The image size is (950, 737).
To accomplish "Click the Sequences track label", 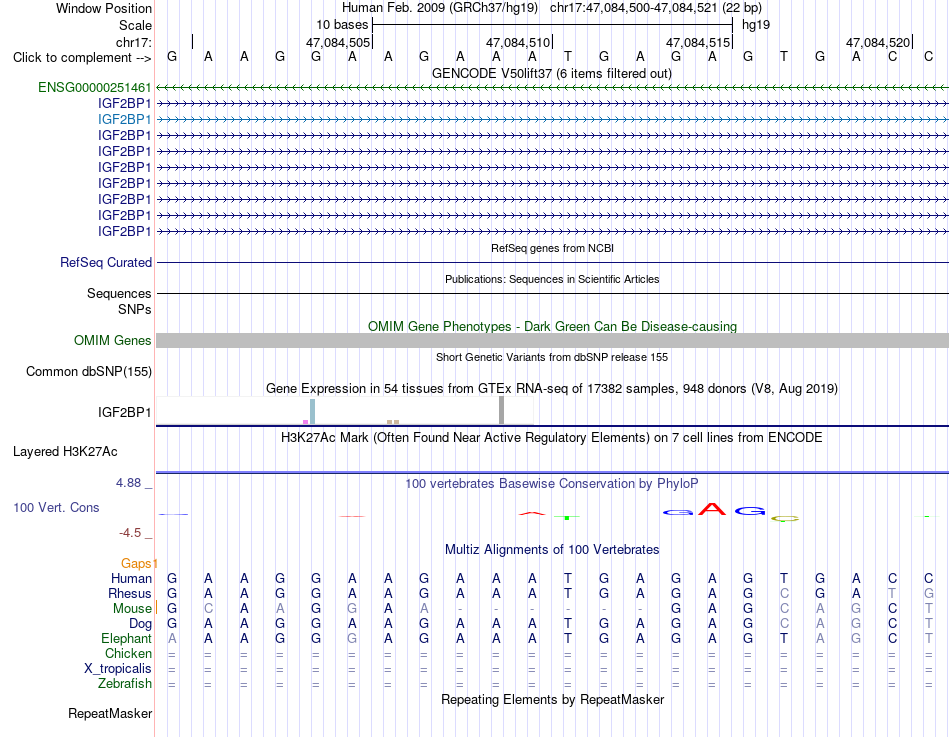I will 119,293.
